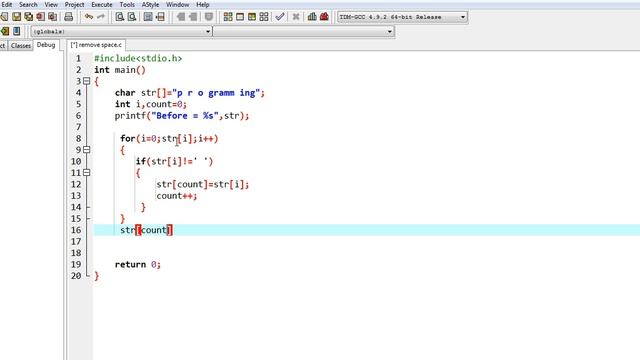
Task: Open the Search menu
Action: (28, 4)
